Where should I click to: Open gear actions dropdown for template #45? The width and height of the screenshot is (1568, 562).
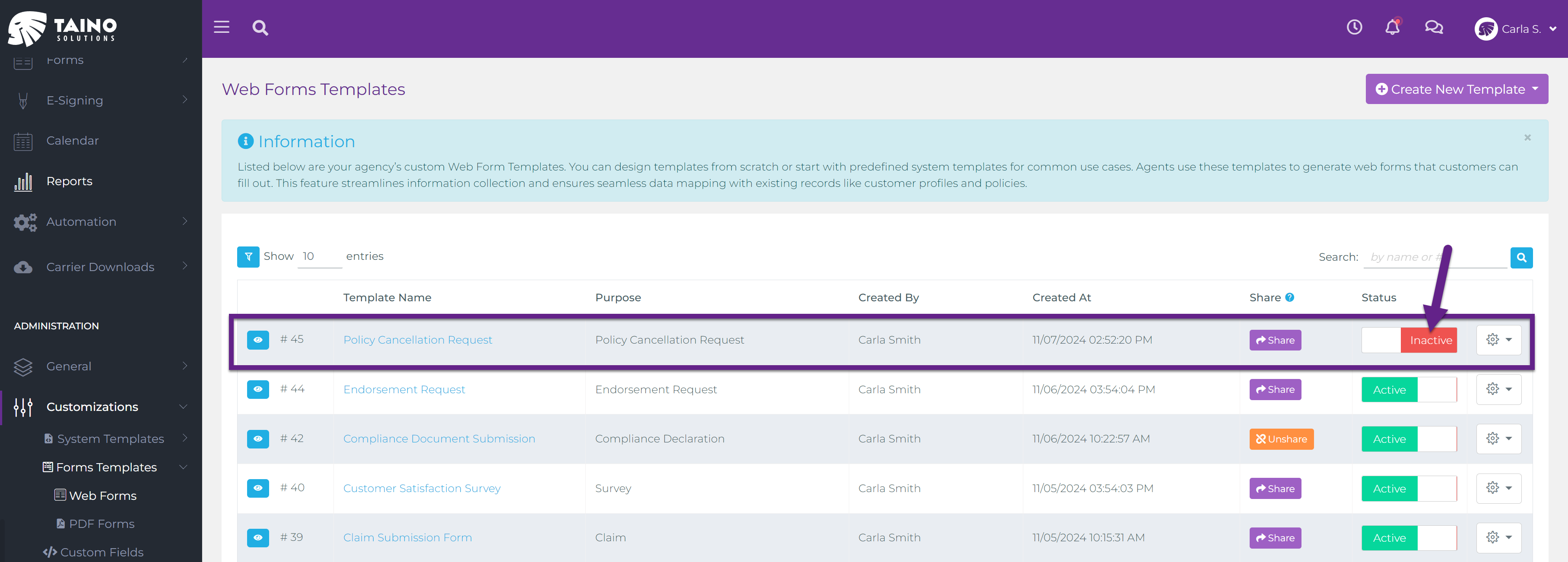click(1498, 340)
